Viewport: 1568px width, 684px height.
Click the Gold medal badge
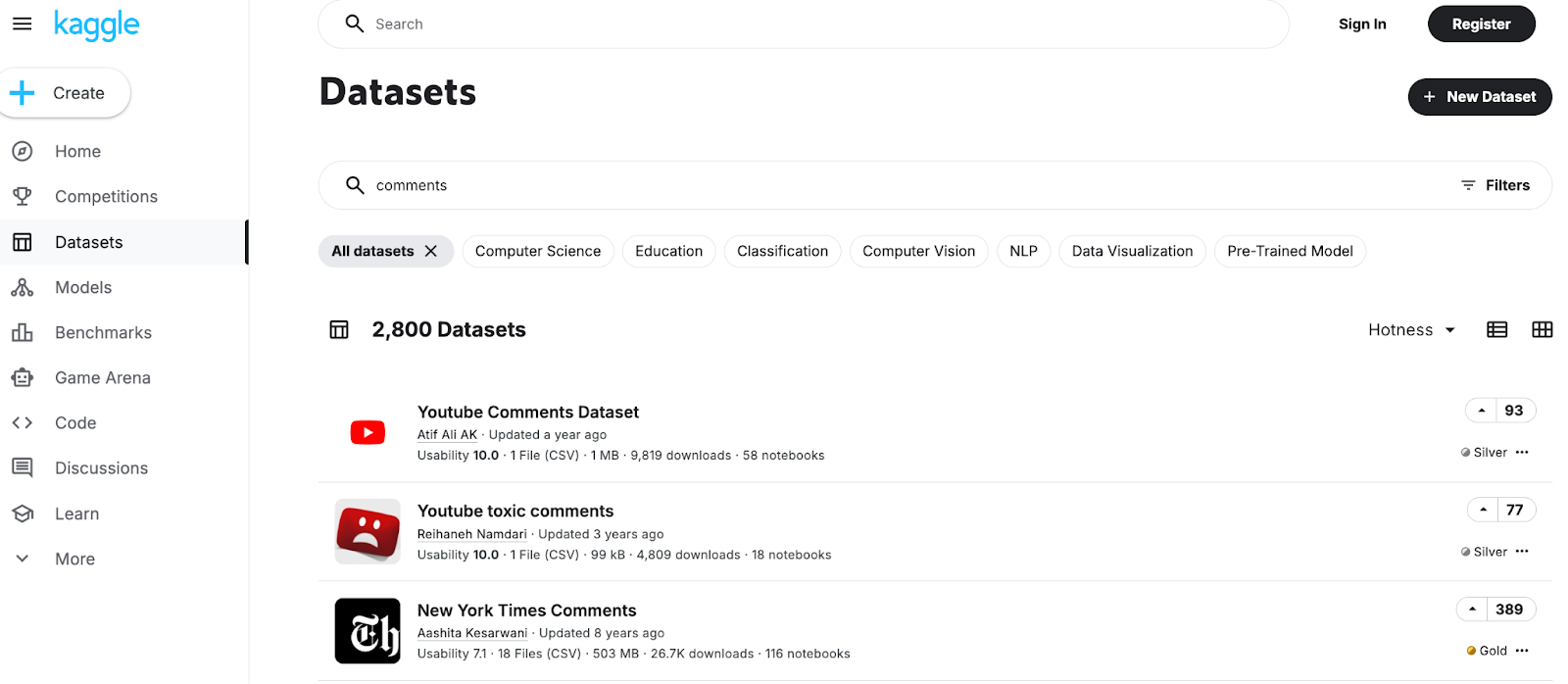[x=1487, y=651]
